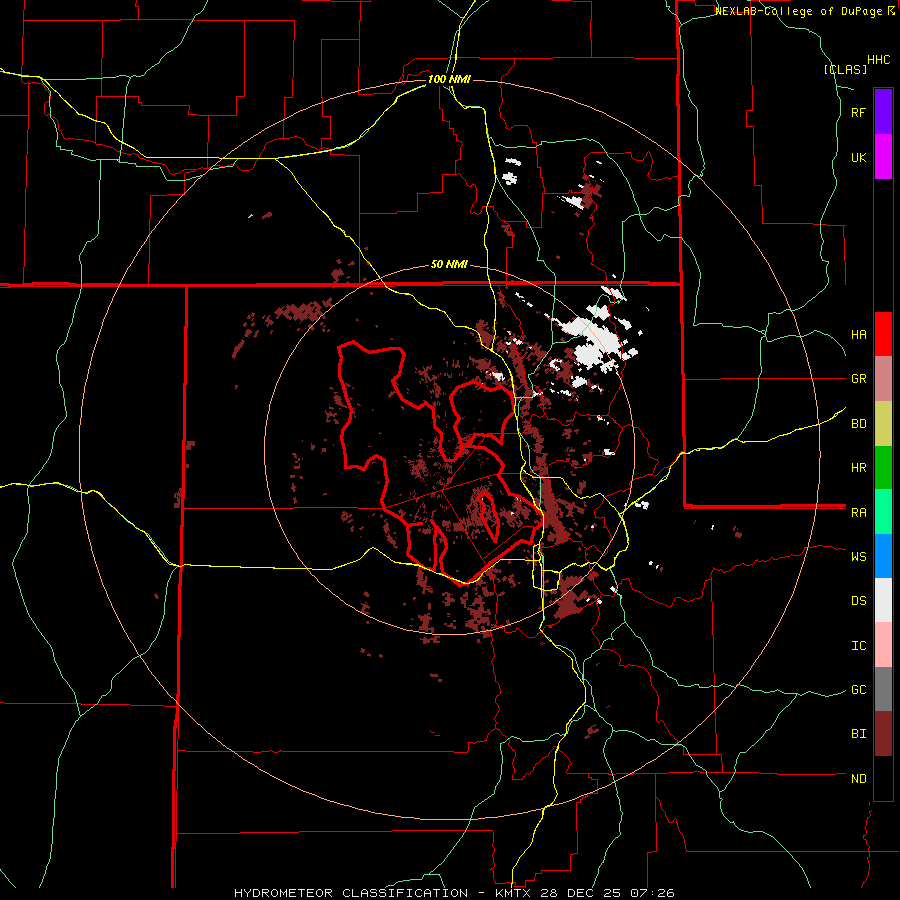This screenshot has width=900, height=900.
Task: Click the "UK" legend text label
Action: point(859,157)
